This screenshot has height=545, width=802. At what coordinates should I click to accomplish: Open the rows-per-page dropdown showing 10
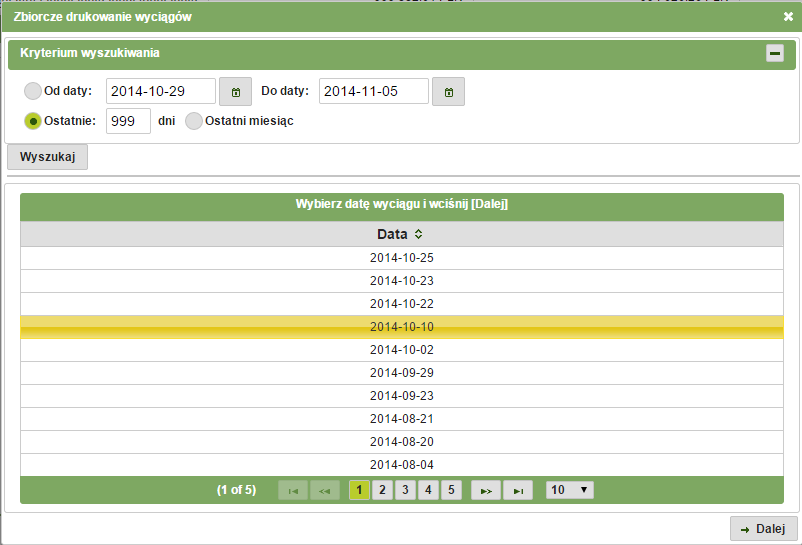570,490
